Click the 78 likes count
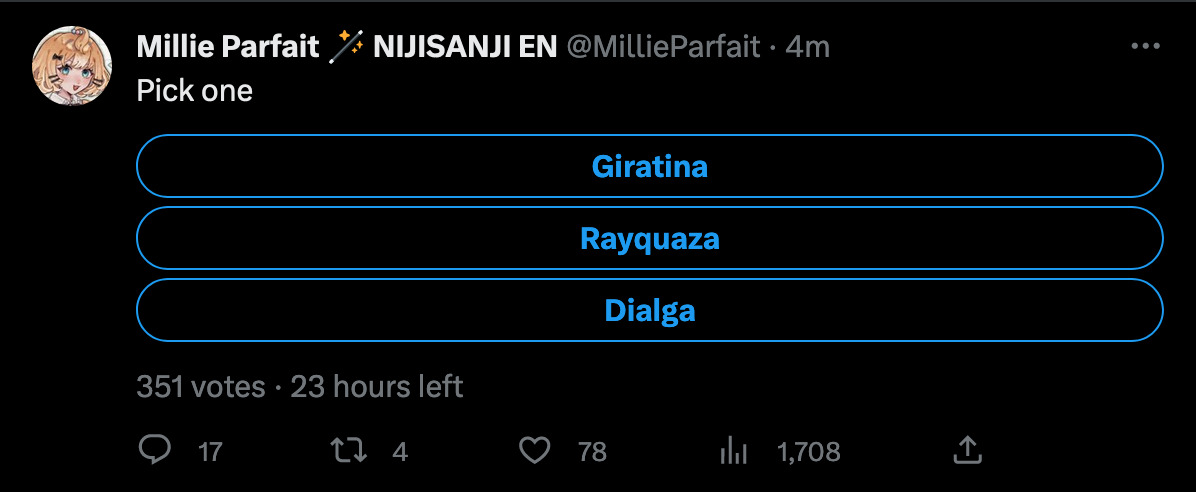The height and width of the screenshot is (492, 1196). coord(593,452)
